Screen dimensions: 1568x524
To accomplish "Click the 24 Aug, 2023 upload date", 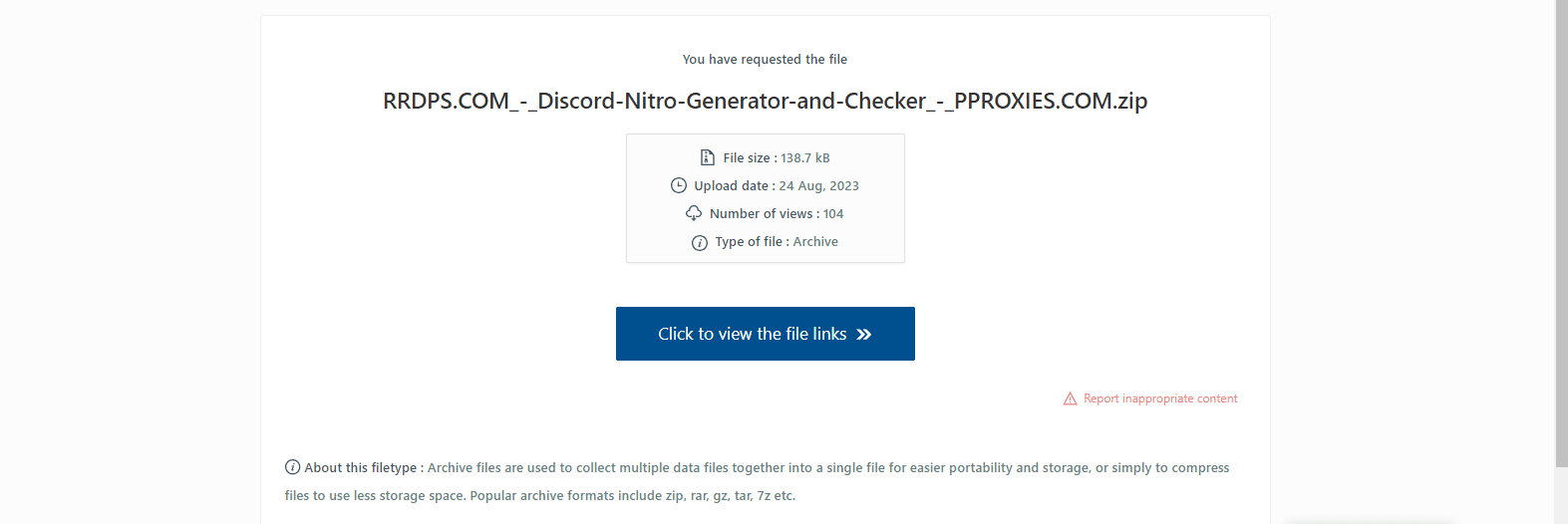I will [x=818, y=185].
